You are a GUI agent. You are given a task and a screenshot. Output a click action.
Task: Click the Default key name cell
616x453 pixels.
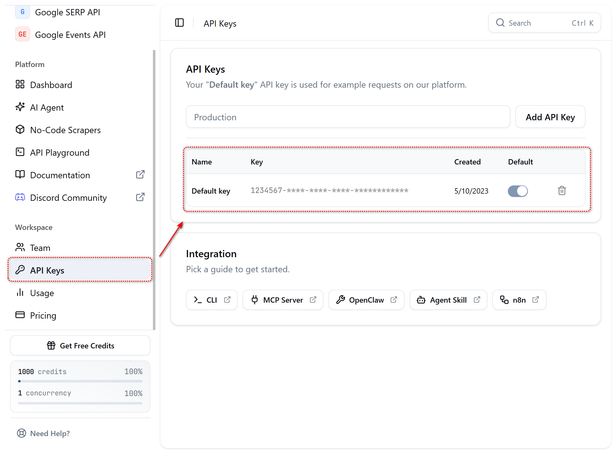point(211,191)
